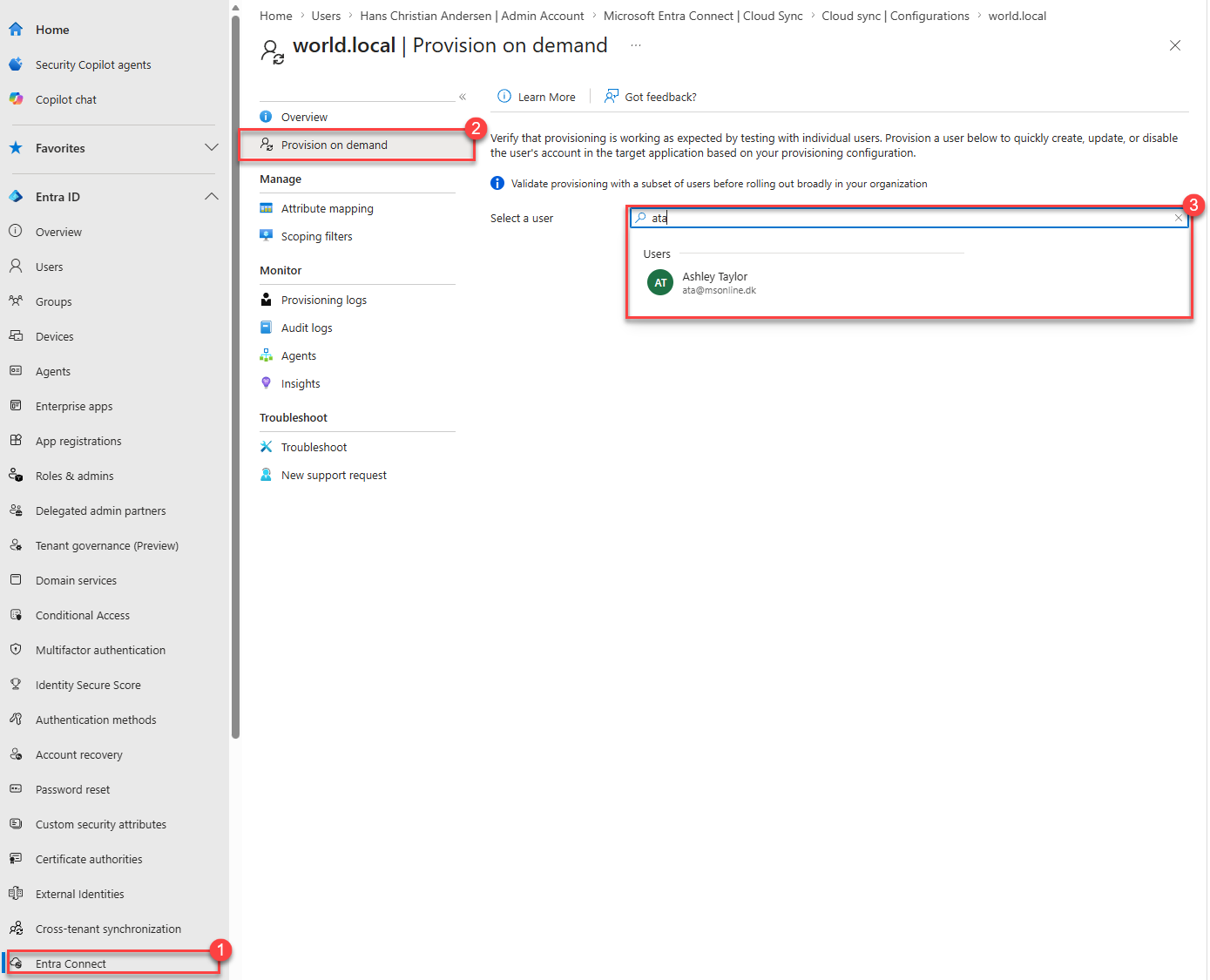Screen dimensions: 1210x980
Task: Go to Users breadcrumb link
Action: coord(326,16)
